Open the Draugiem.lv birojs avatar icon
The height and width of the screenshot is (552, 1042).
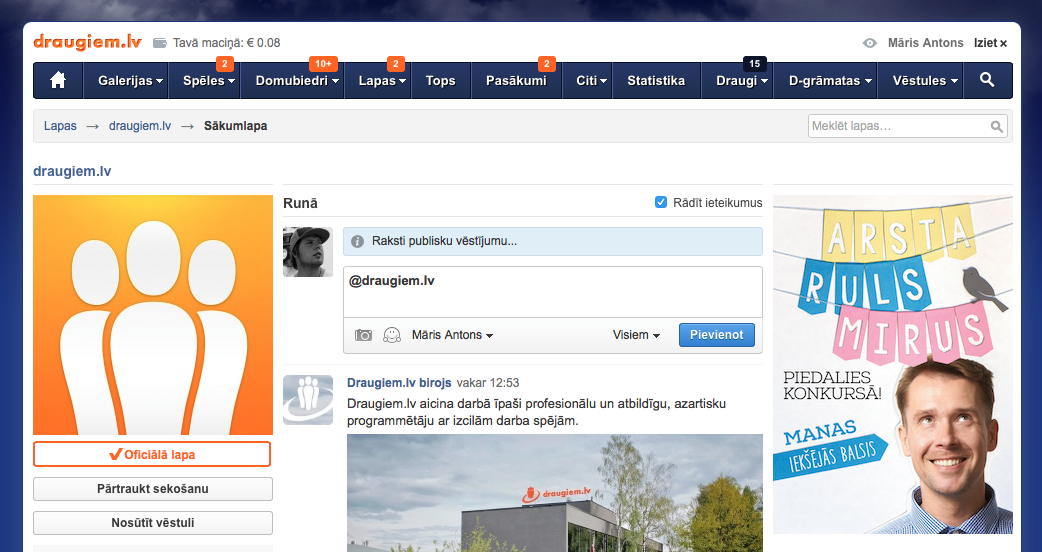click(308, 400)
